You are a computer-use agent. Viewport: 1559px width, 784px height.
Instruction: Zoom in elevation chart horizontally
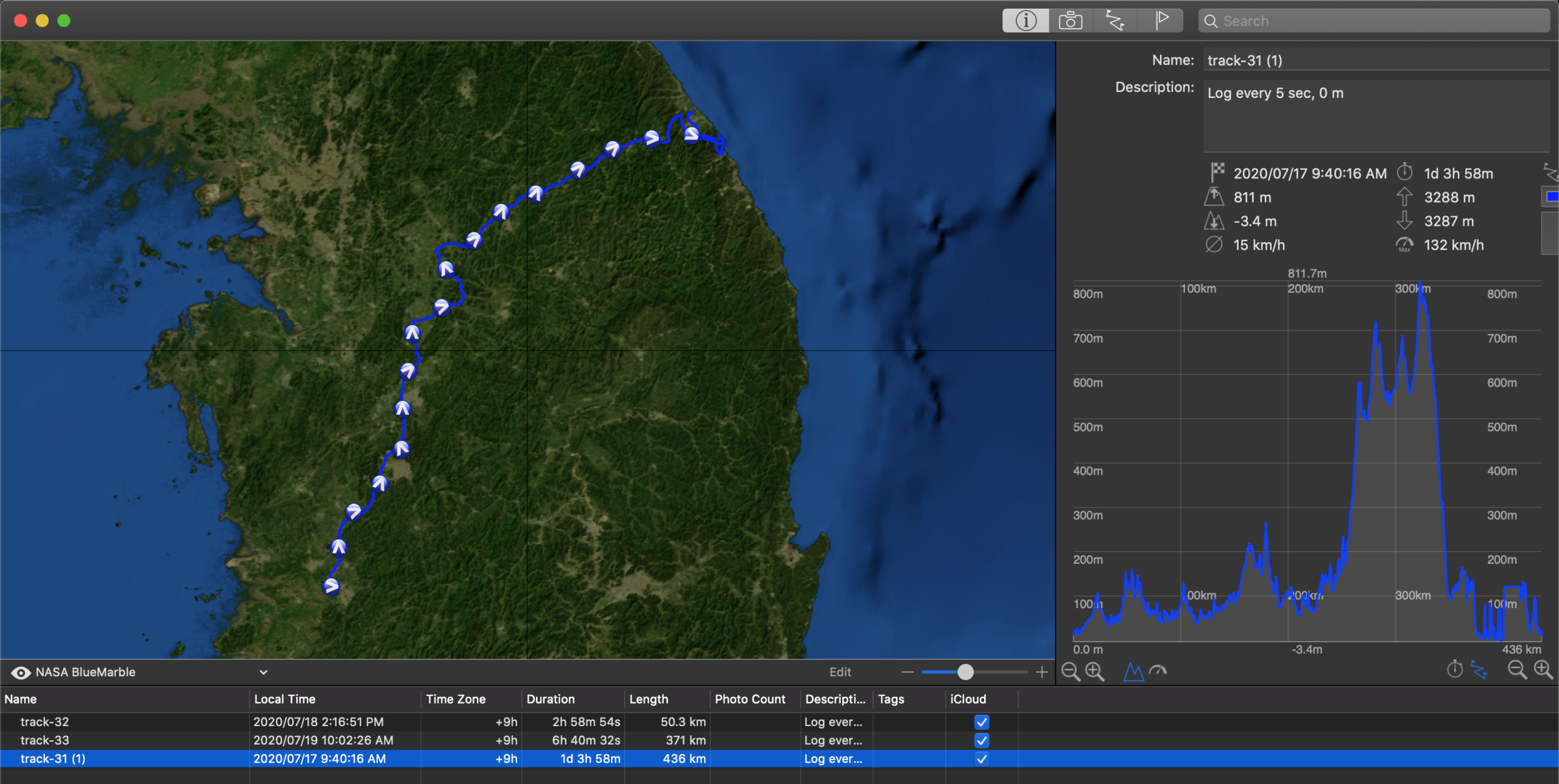click(1543, 670)
